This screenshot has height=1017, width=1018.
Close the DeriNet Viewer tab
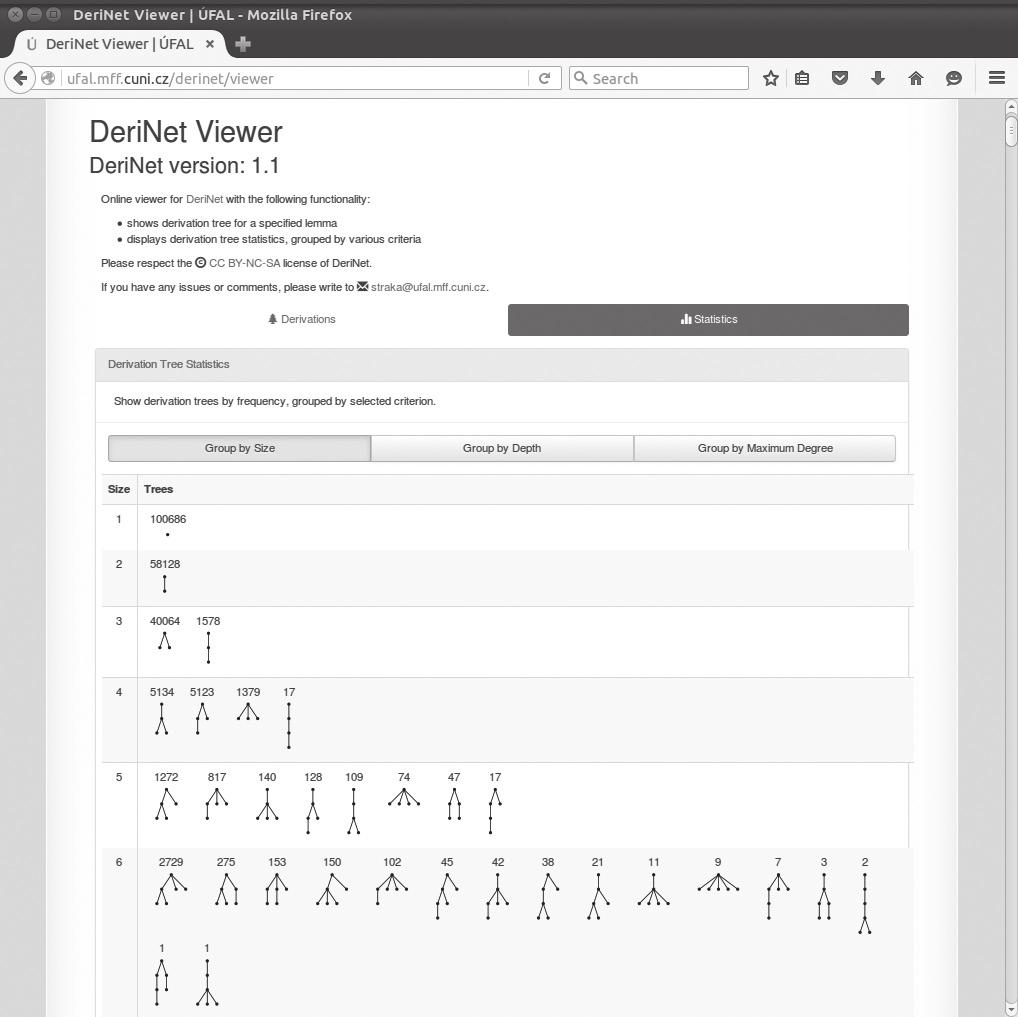210,44
